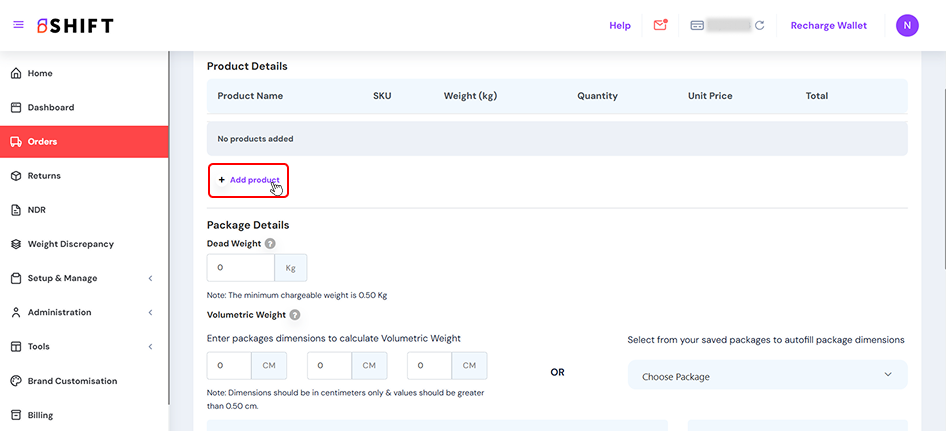Open the Choose Package dropdown
The image size is (946, 431).
point(767,375)
